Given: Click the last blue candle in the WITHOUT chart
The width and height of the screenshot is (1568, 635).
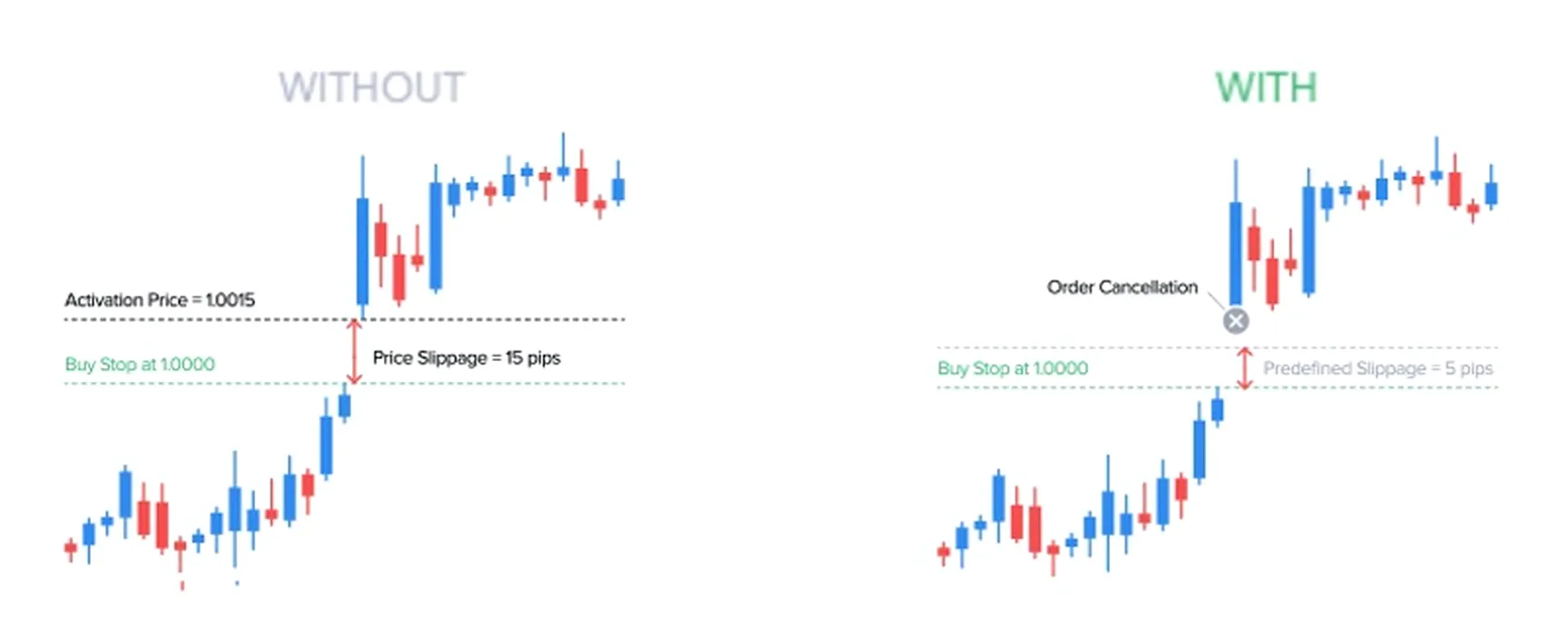Looking at the screenshot, I should coord(618,189).
